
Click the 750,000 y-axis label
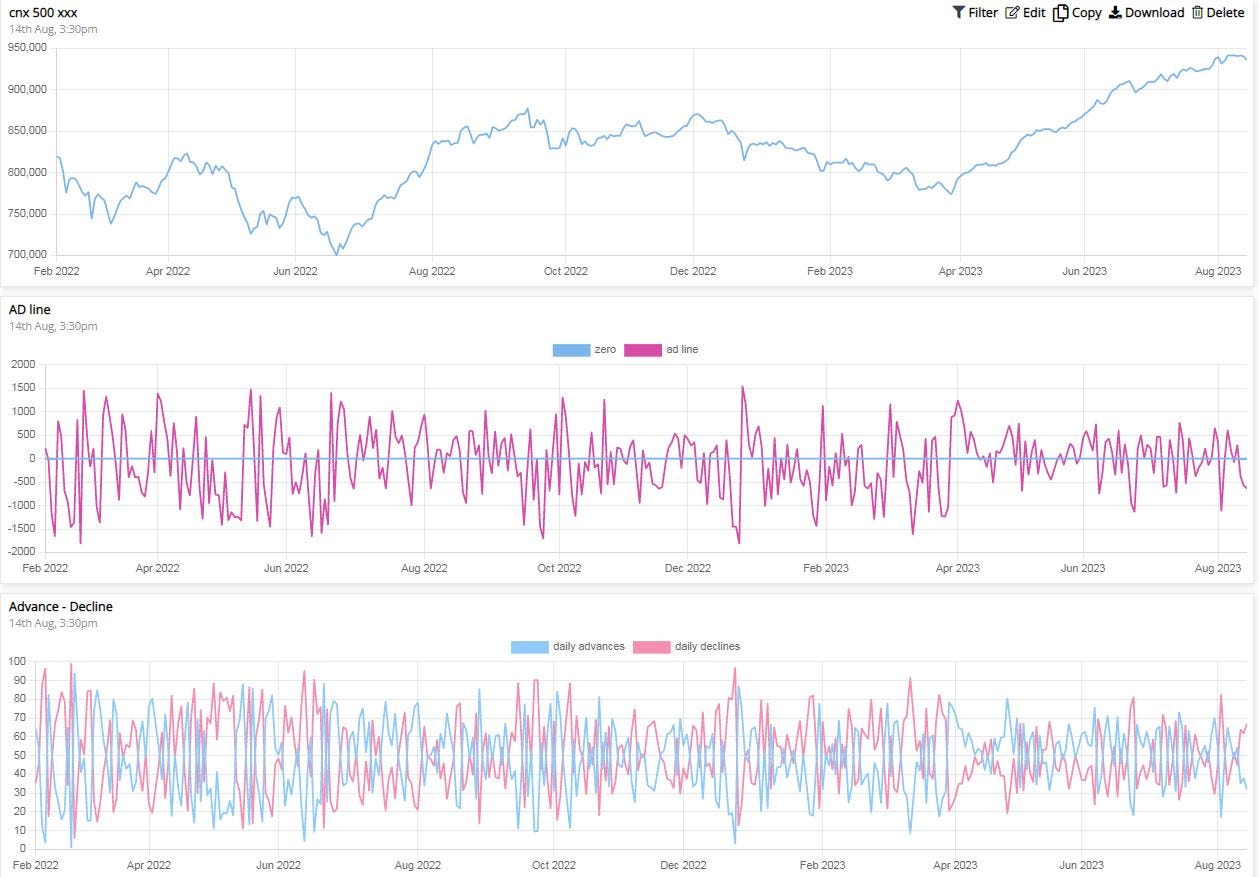[x=28, y=213]
